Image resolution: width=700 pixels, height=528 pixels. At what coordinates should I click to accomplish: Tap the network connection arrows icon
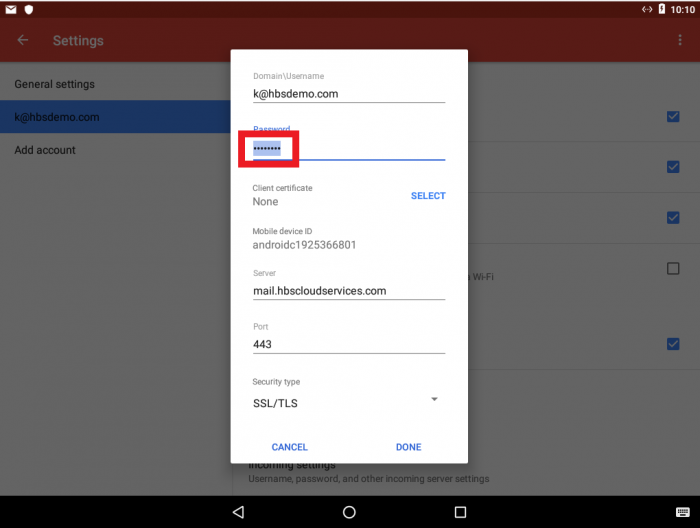(647, 9)
